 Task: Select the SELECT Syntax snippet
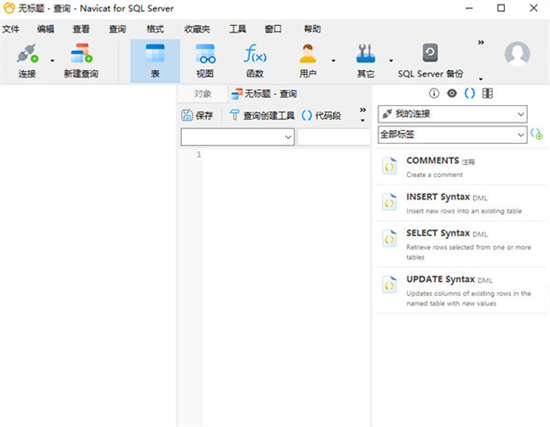pyautogui.click(x=461, y=244)
